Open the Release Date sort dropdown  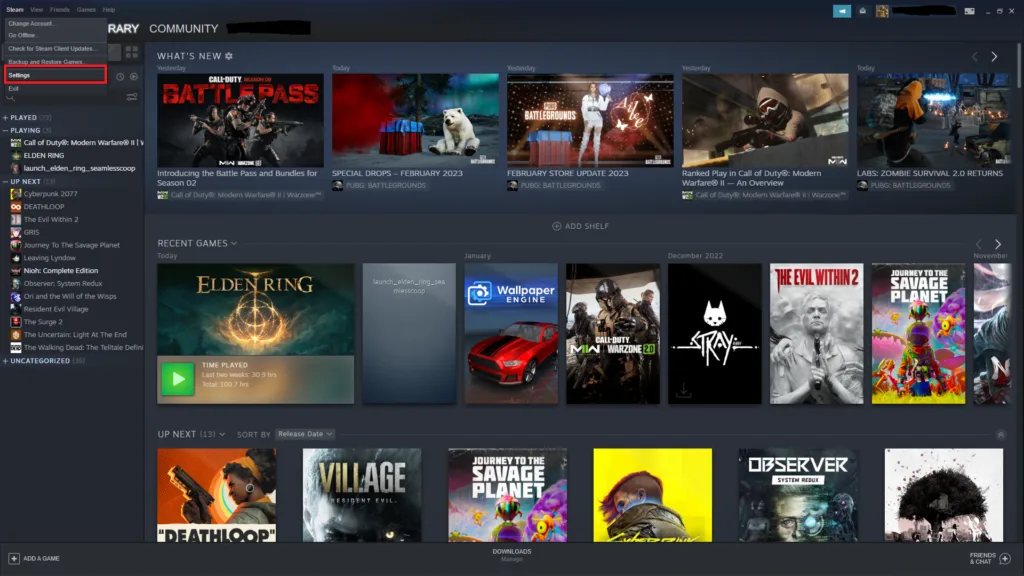305,434
